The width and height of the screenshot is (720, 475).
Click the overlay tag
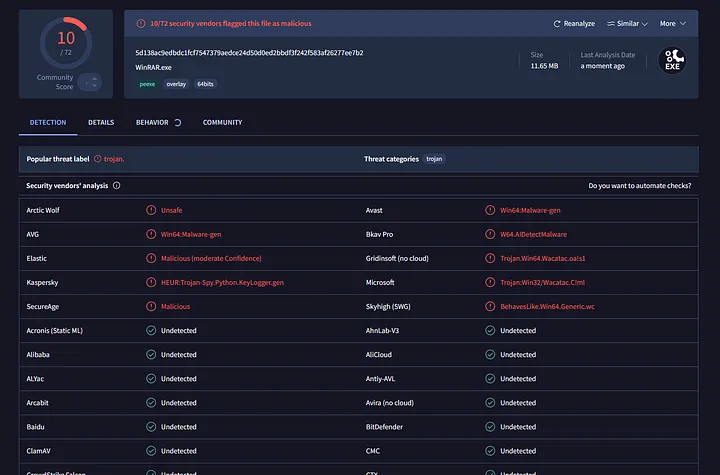(176, 84)
